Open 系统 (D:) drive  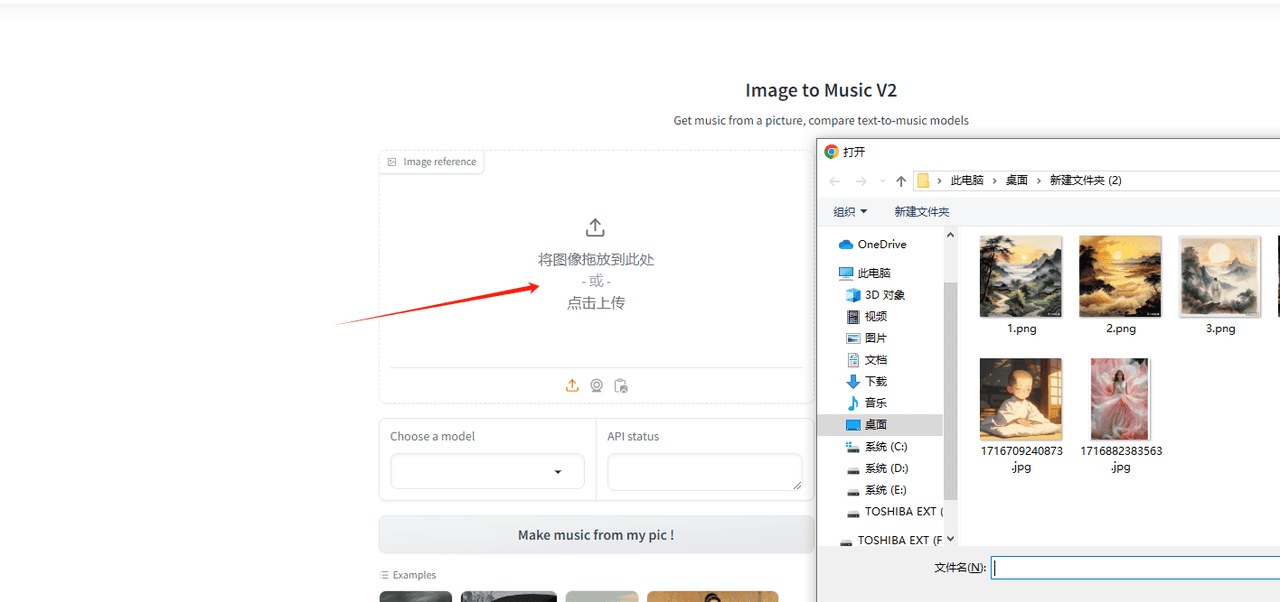pyautogui.click(x=877, y=468)
